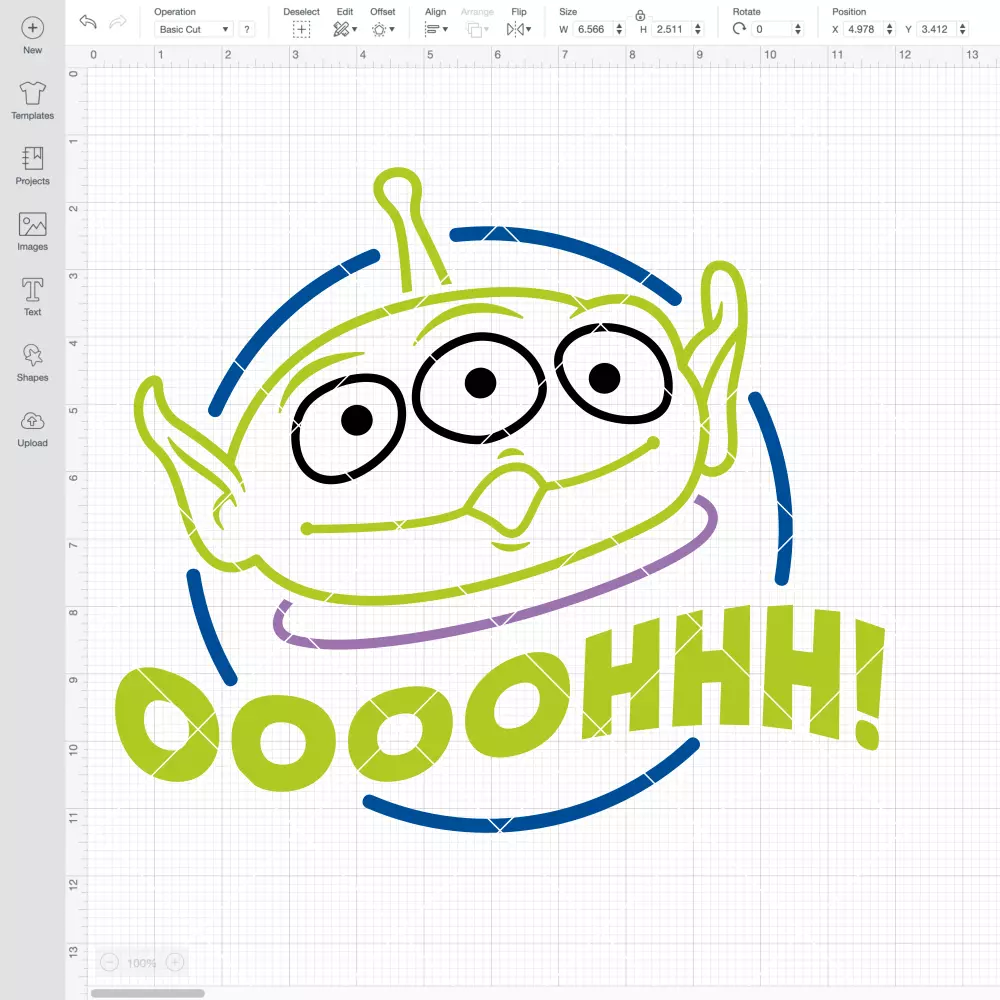Click the Width size input field
The height and width of the screenshot is (1000, 1000).
coord(592,29)
